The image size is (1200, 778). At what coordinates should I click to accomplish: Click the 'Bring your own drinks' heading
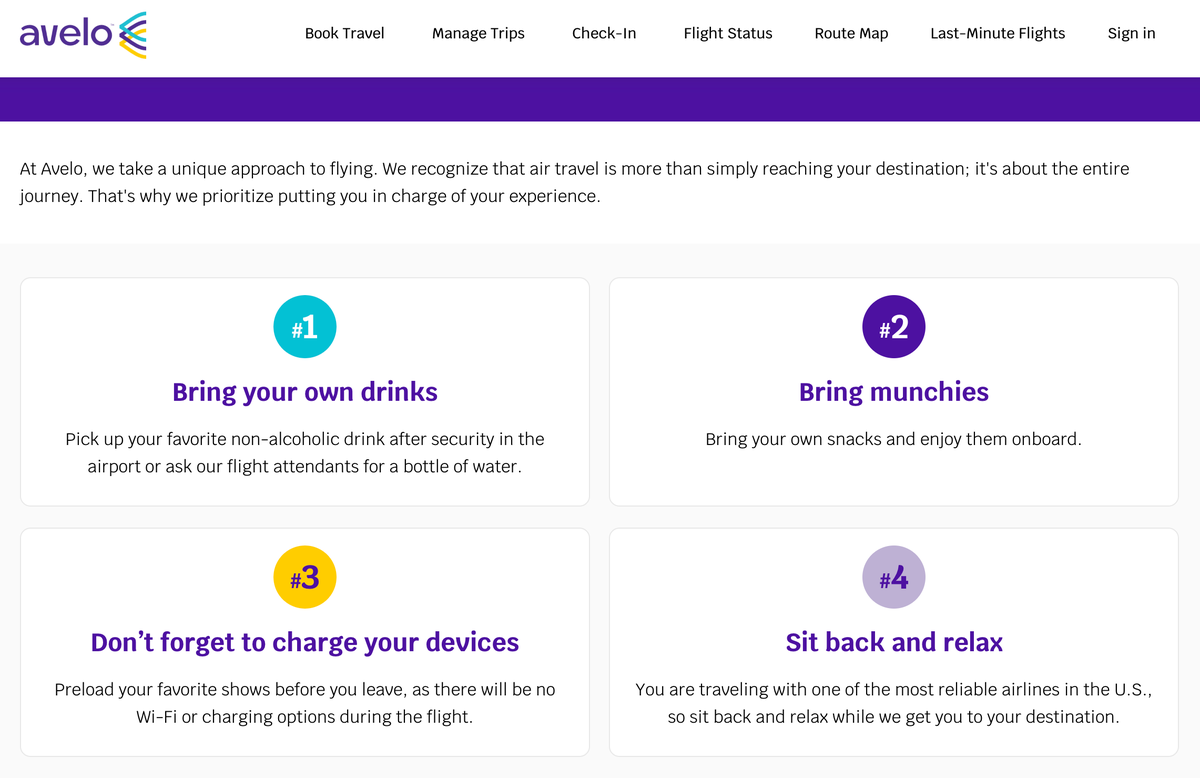305,391
